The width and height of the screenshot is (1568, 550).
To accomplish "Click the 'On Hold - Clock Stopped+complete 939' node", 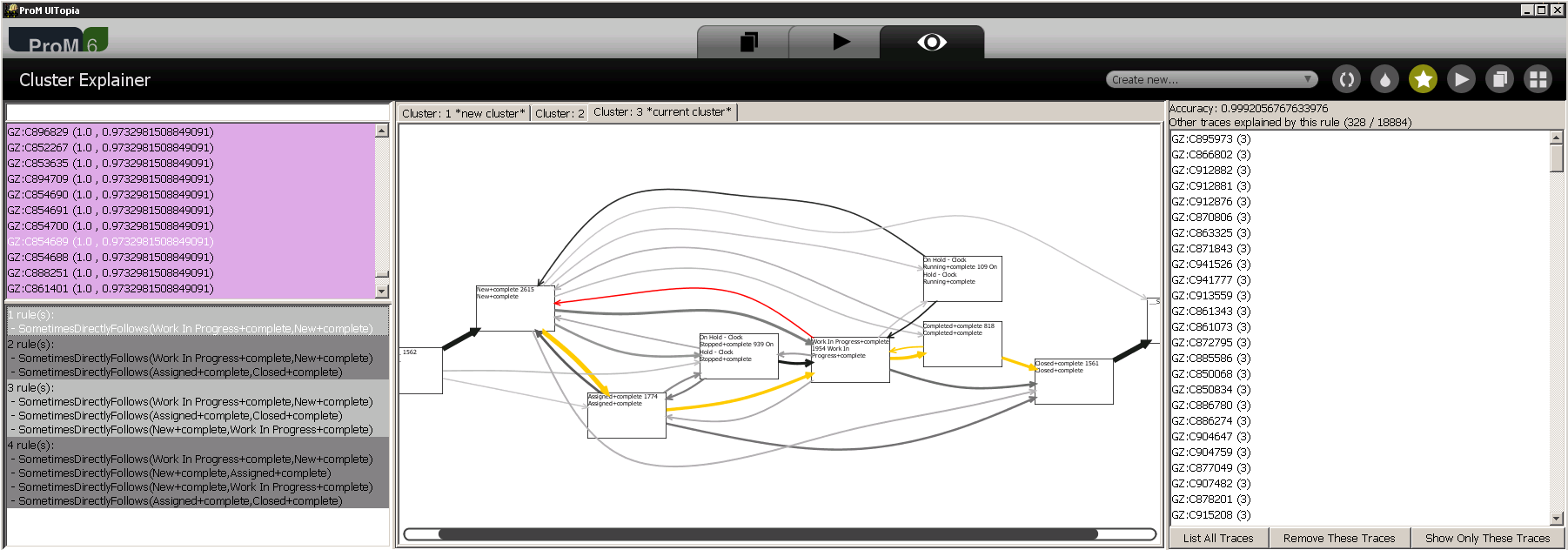I will pyautogui.click(x=739, y=356).
